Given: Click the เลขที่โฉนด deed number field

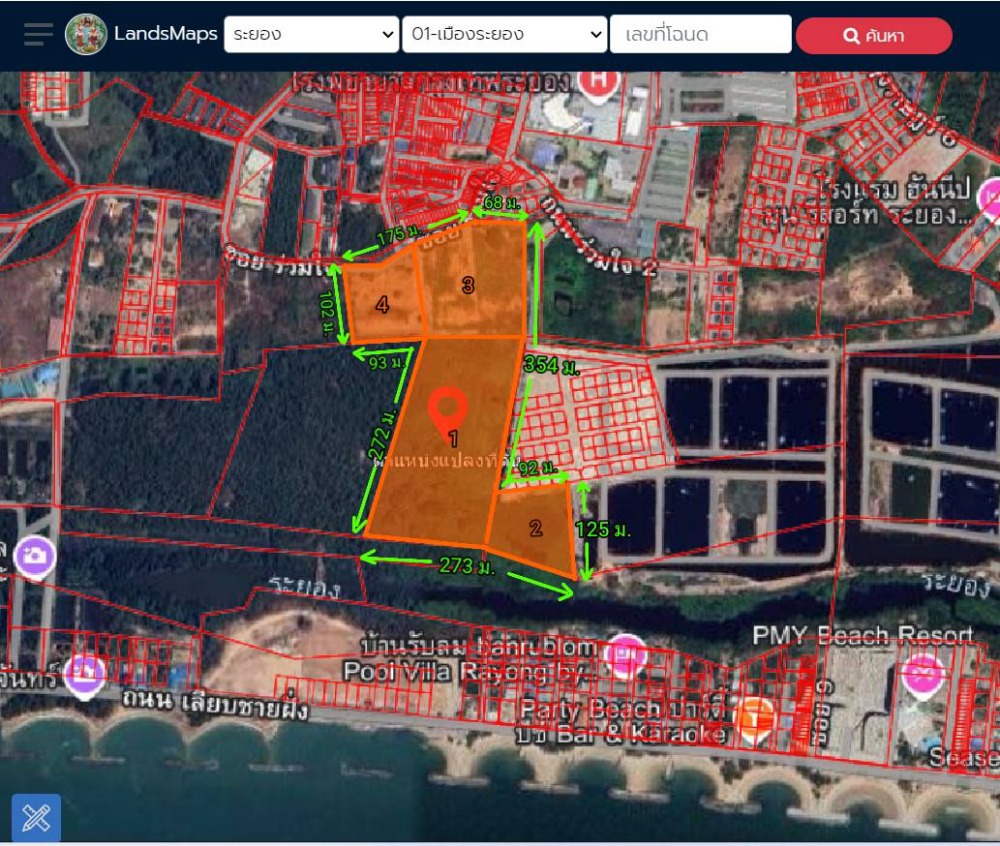Looking at the screenshot, I should 700,35.
